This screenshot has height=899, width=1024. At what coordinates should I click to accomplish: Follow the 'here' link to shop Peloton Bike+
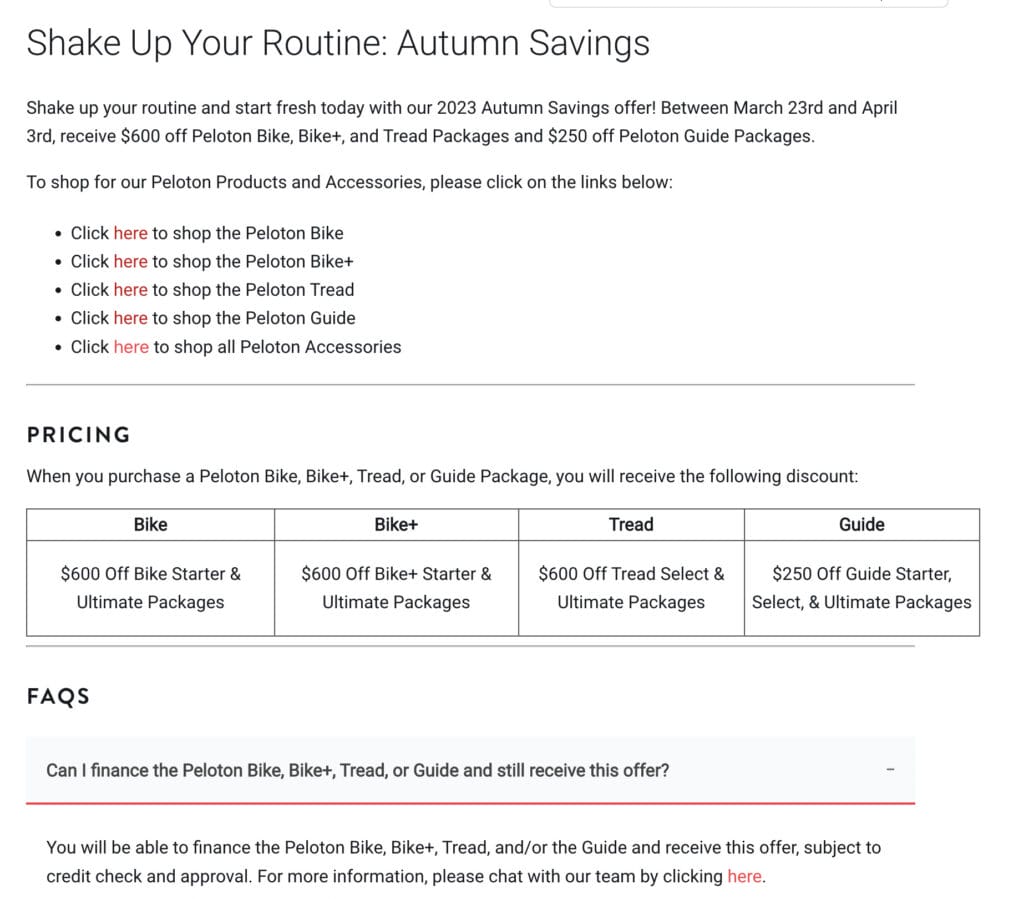pos(130,261)
